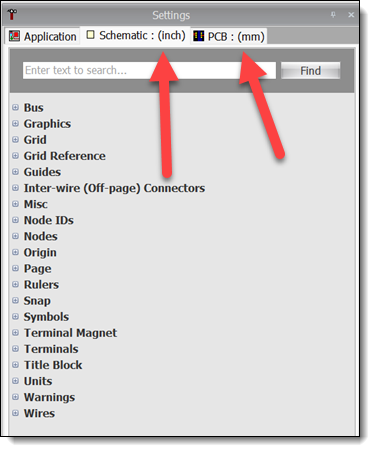The height and width of the screenshot is (452, 375).
Task: Select the Page label
Action: click(x=38, y=269)
